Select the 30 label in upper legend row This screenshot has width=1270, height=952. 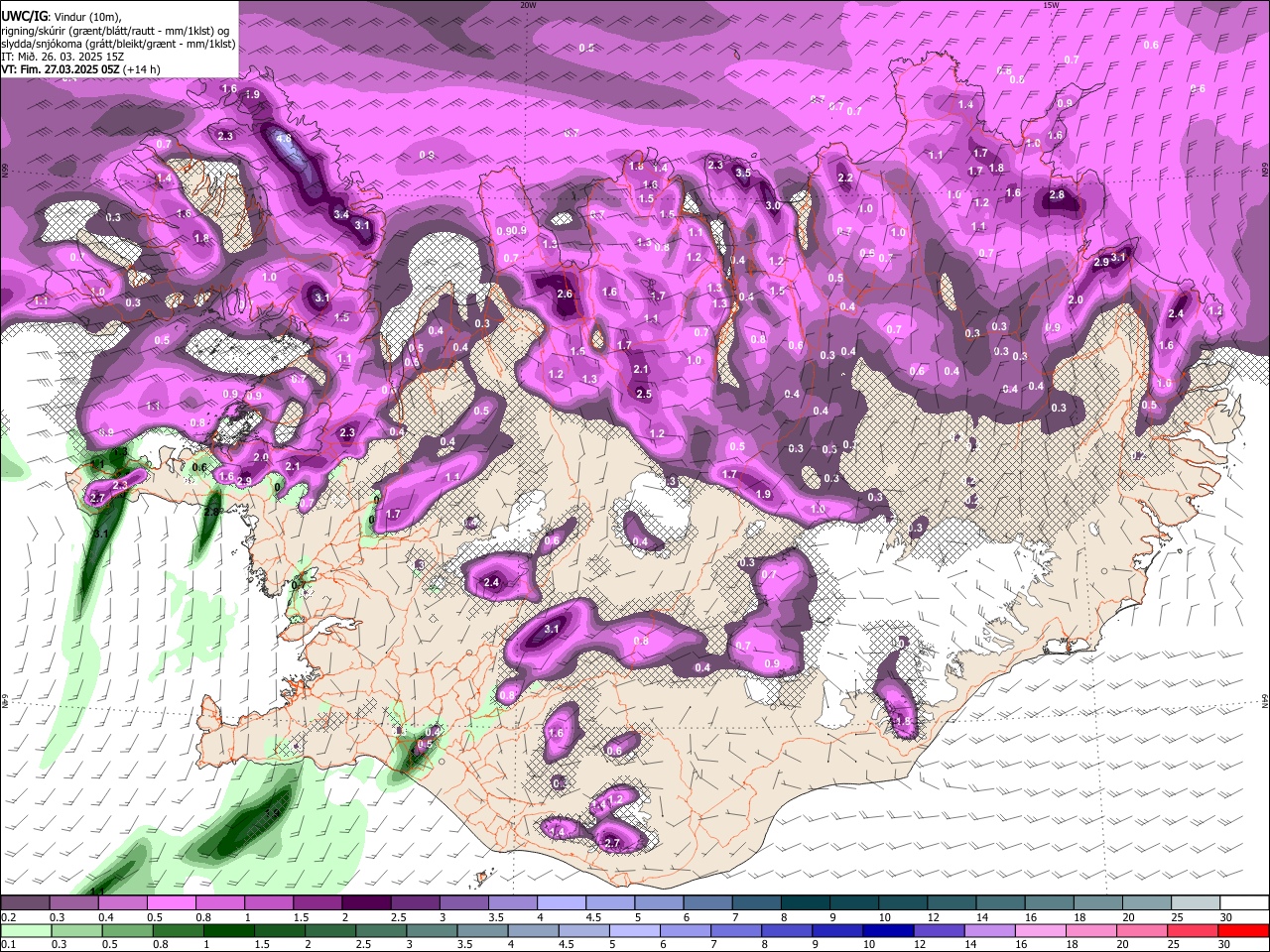point(1224,917)
